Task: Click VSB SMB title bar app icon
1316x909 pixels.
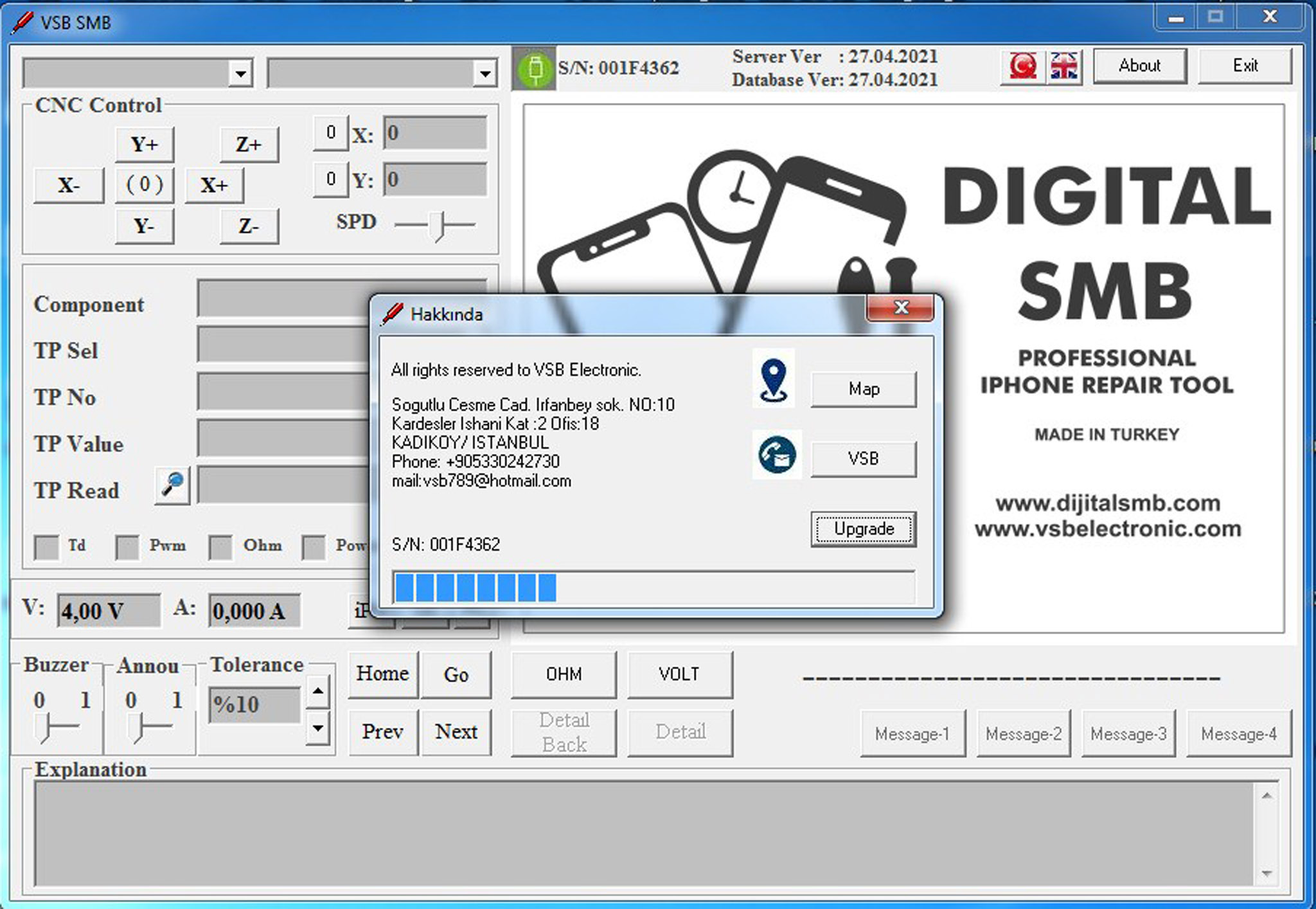Action: (x=22, y=22)
